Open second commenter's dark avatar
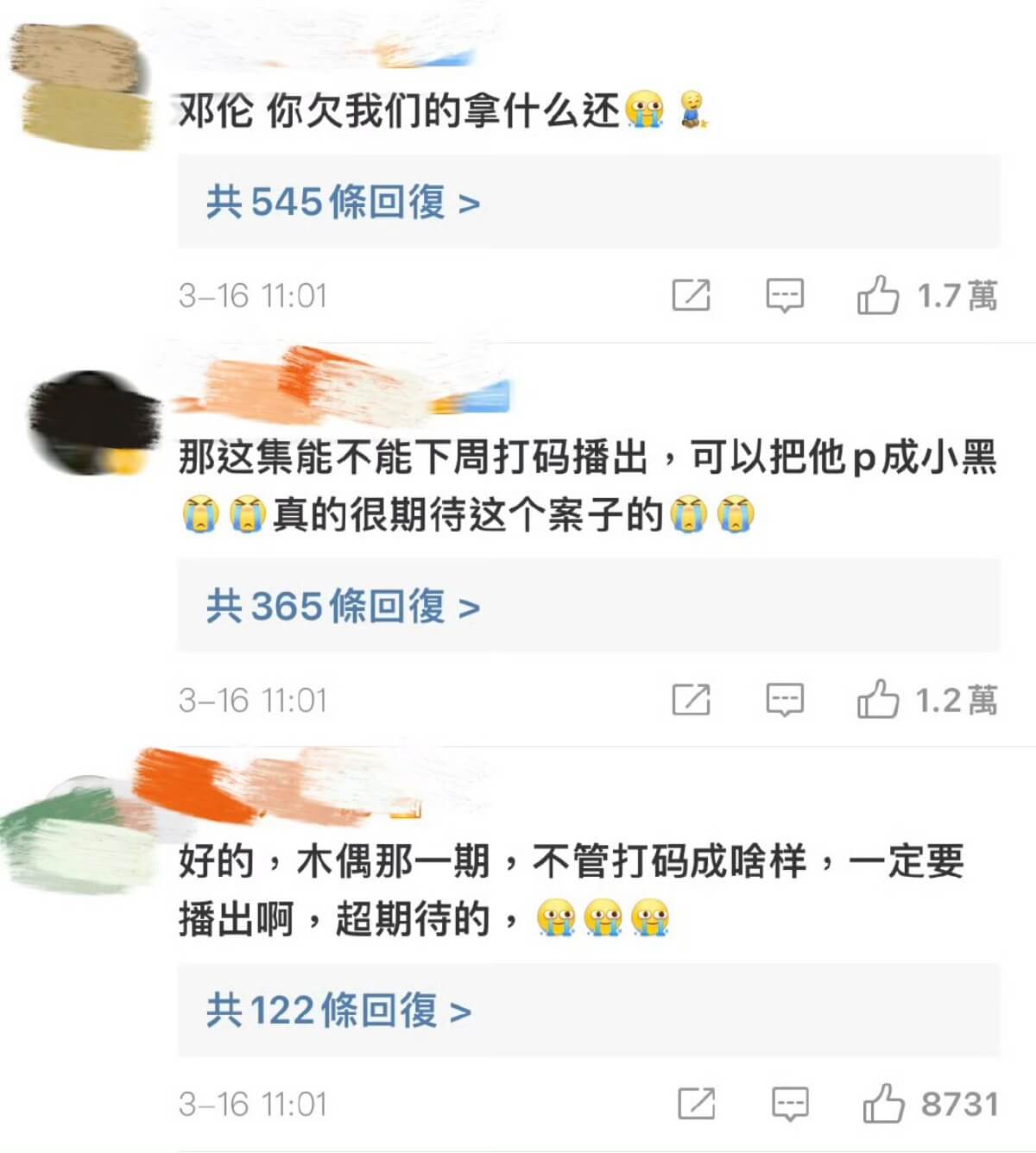The height and width of the screenshot is (1153, 1036). [93, 423]
